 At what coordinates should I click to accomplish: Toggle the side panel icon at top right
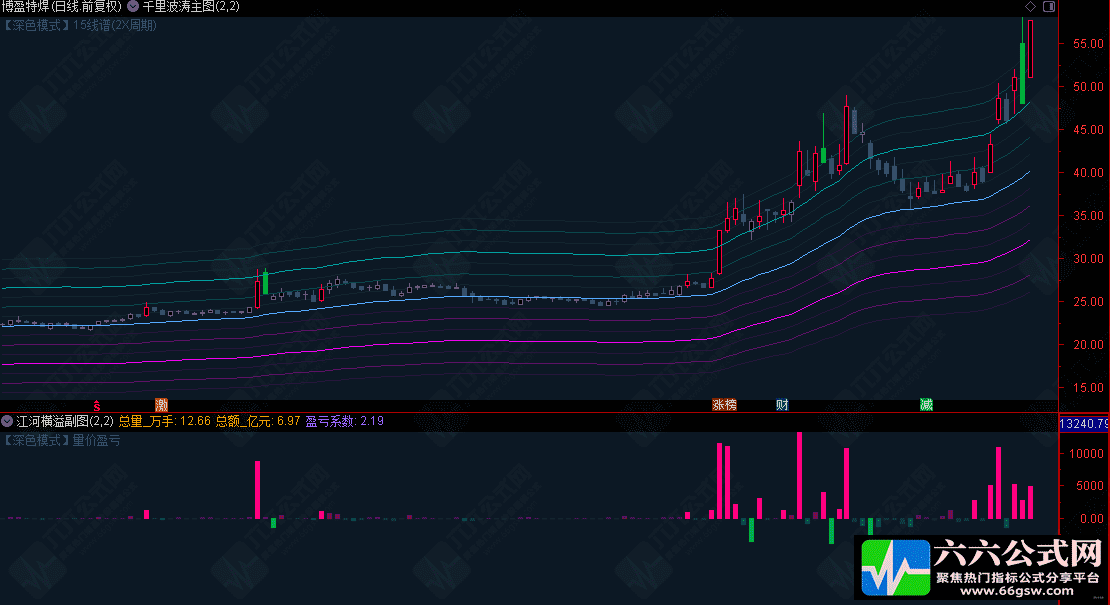(1049, 6)
